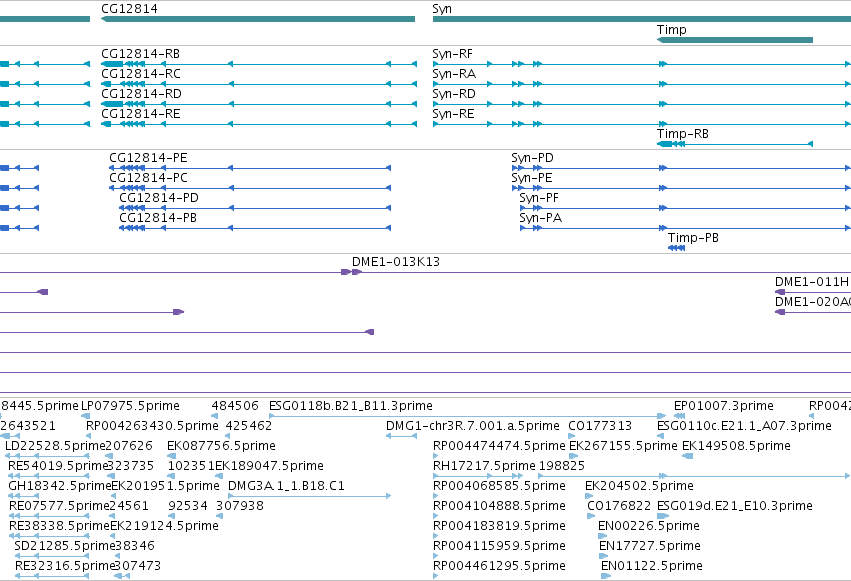Select the Timp-PB protein label
Viewport: 851px width, 581px height.
(693, 238)
